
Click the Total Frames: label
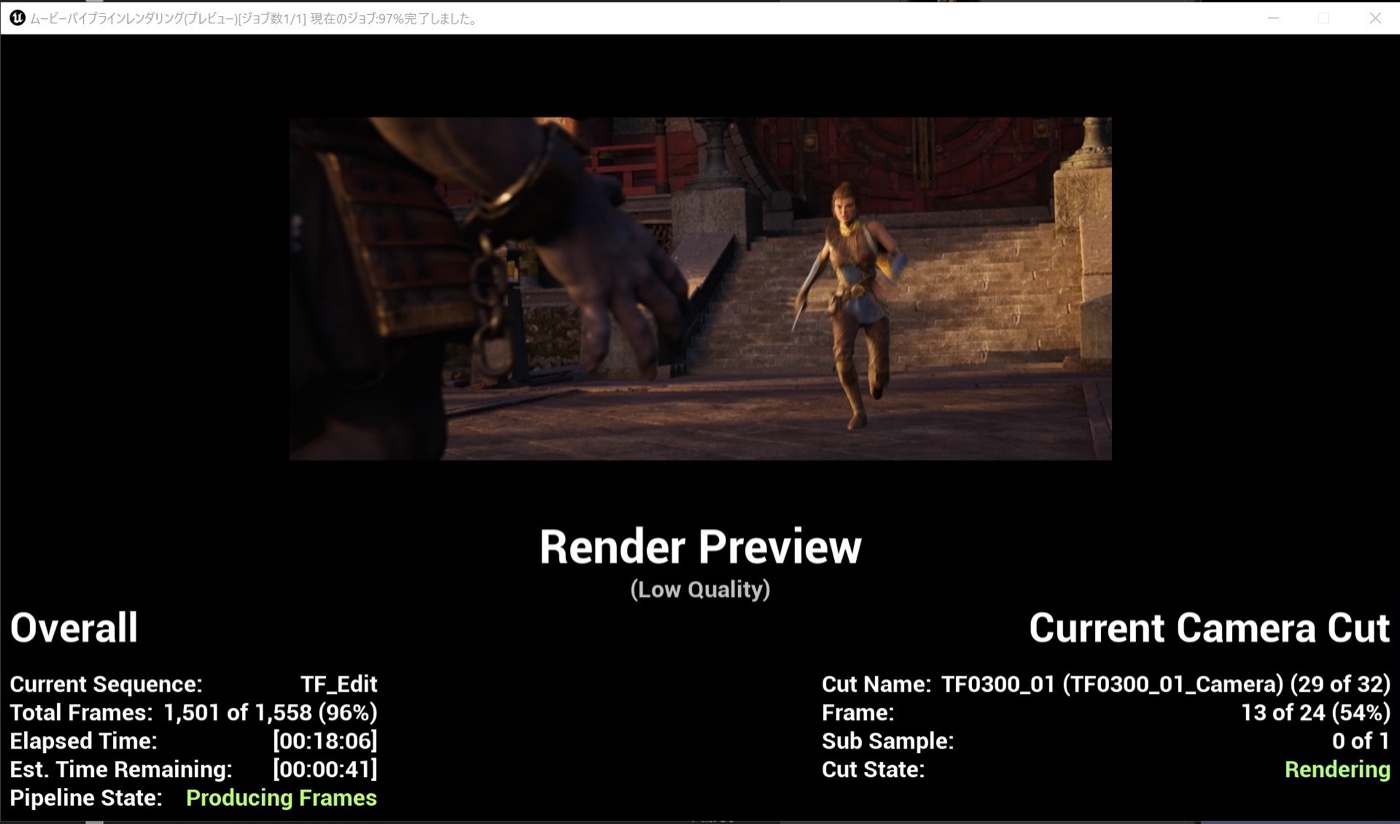coord(81,713)
